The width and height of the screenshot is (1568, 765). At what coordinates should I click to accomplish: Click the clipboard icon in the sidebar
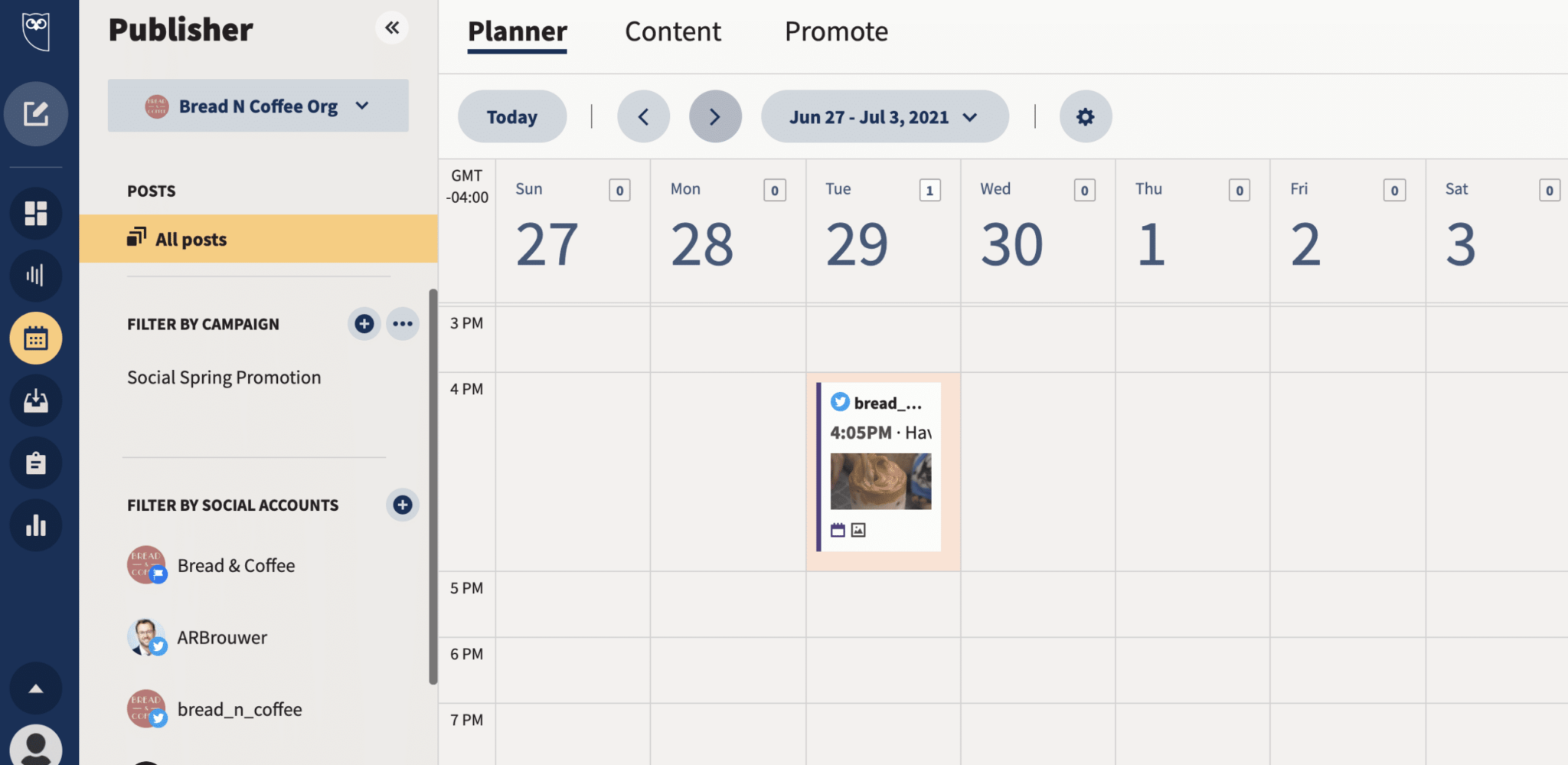click(36, 463)
